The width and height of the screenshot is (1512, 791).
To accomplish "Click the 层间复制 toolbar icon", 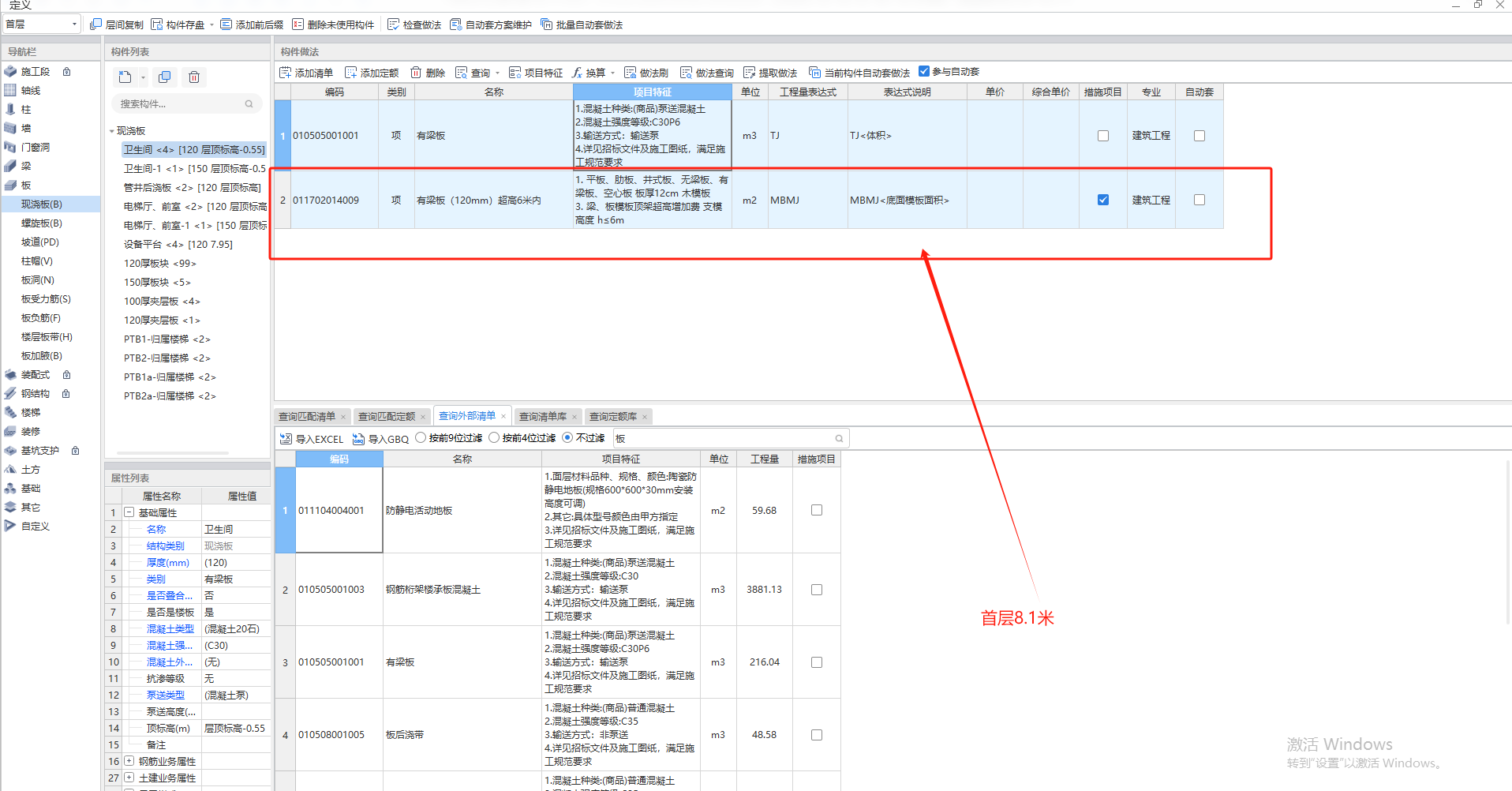I will (x=95, y=24).
